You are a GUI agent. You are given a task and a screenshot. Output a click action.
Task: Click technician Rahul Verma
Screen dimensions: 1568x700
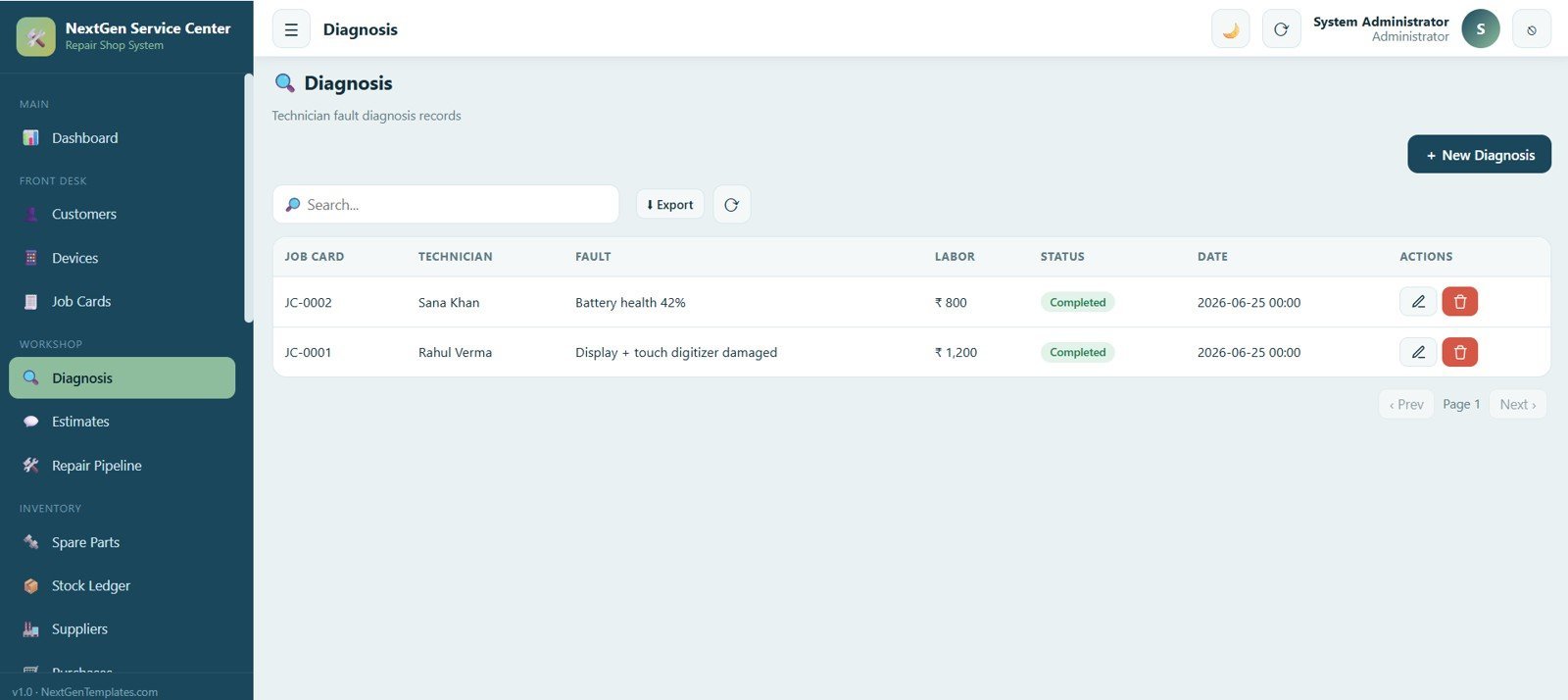pyautogui.click(x=455, y=353)
